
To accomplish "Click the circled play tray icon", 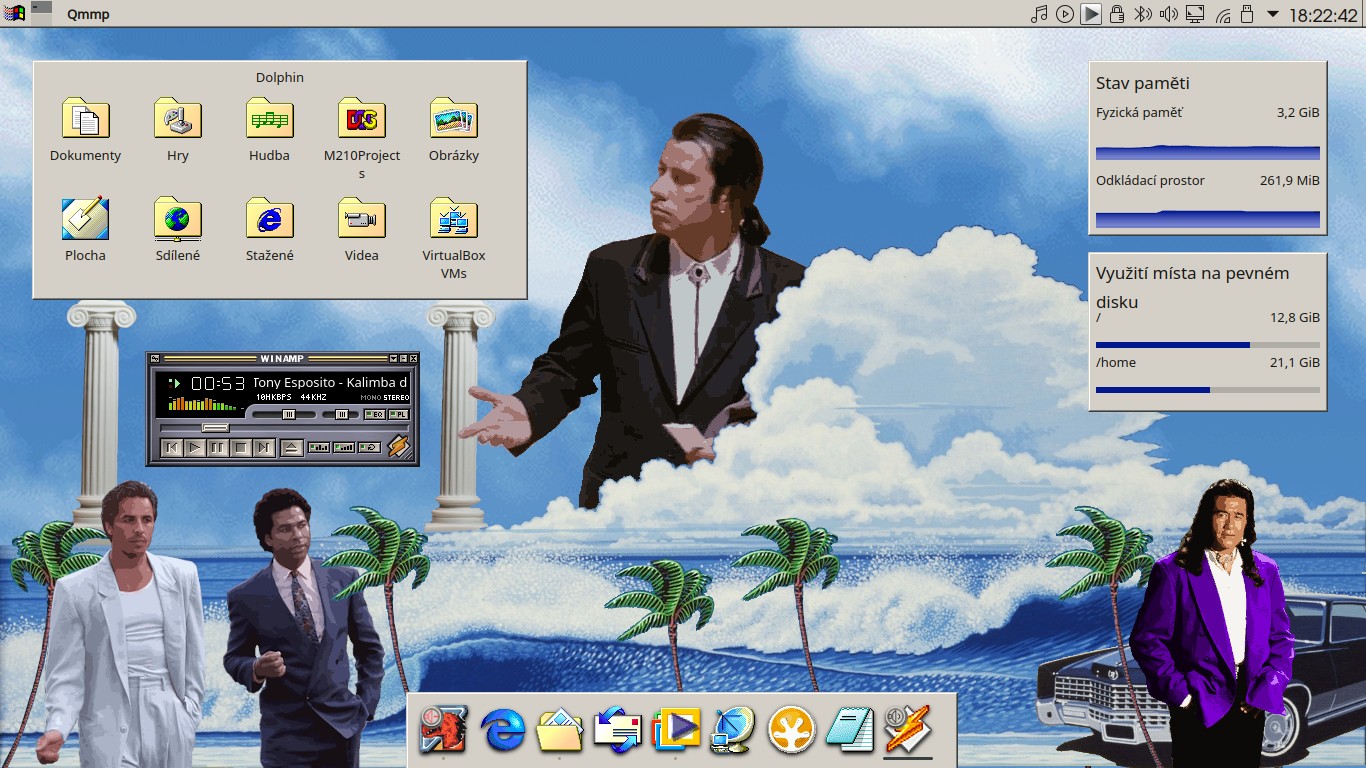I will click(1065, 14).
